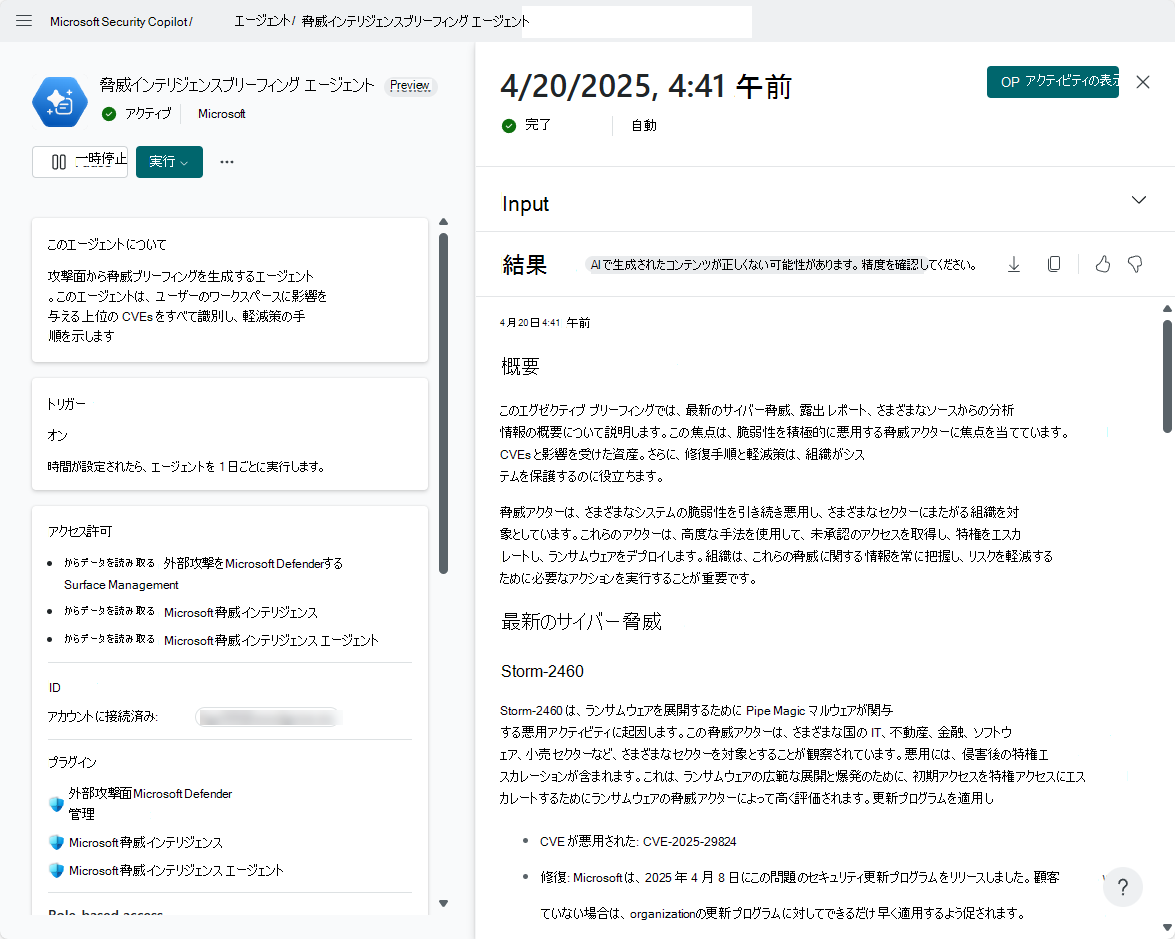Copy the results to clipboard
The height and width of the screenshot is (939, 1175).
(x=1054, y=264)
